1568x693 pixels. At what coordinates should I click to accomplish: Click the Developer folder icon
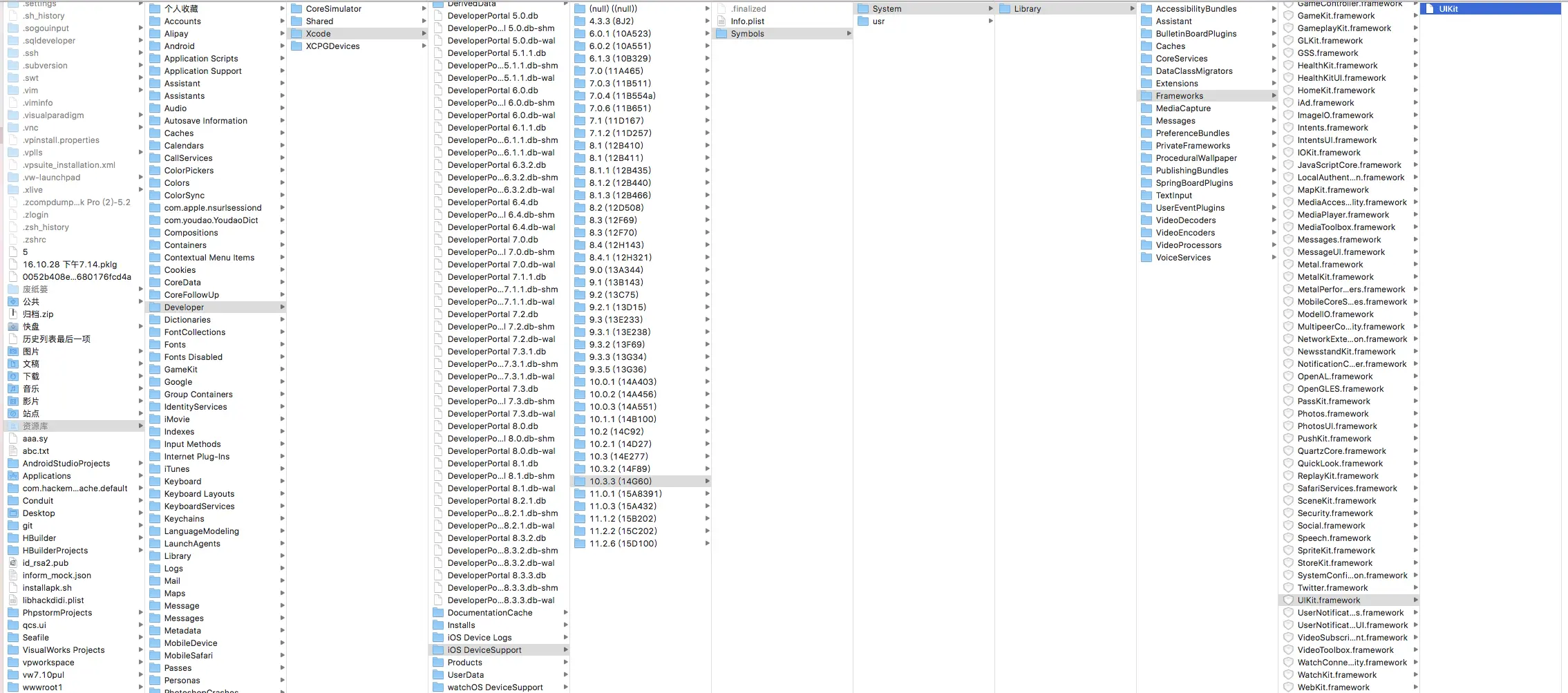point(155,307)
